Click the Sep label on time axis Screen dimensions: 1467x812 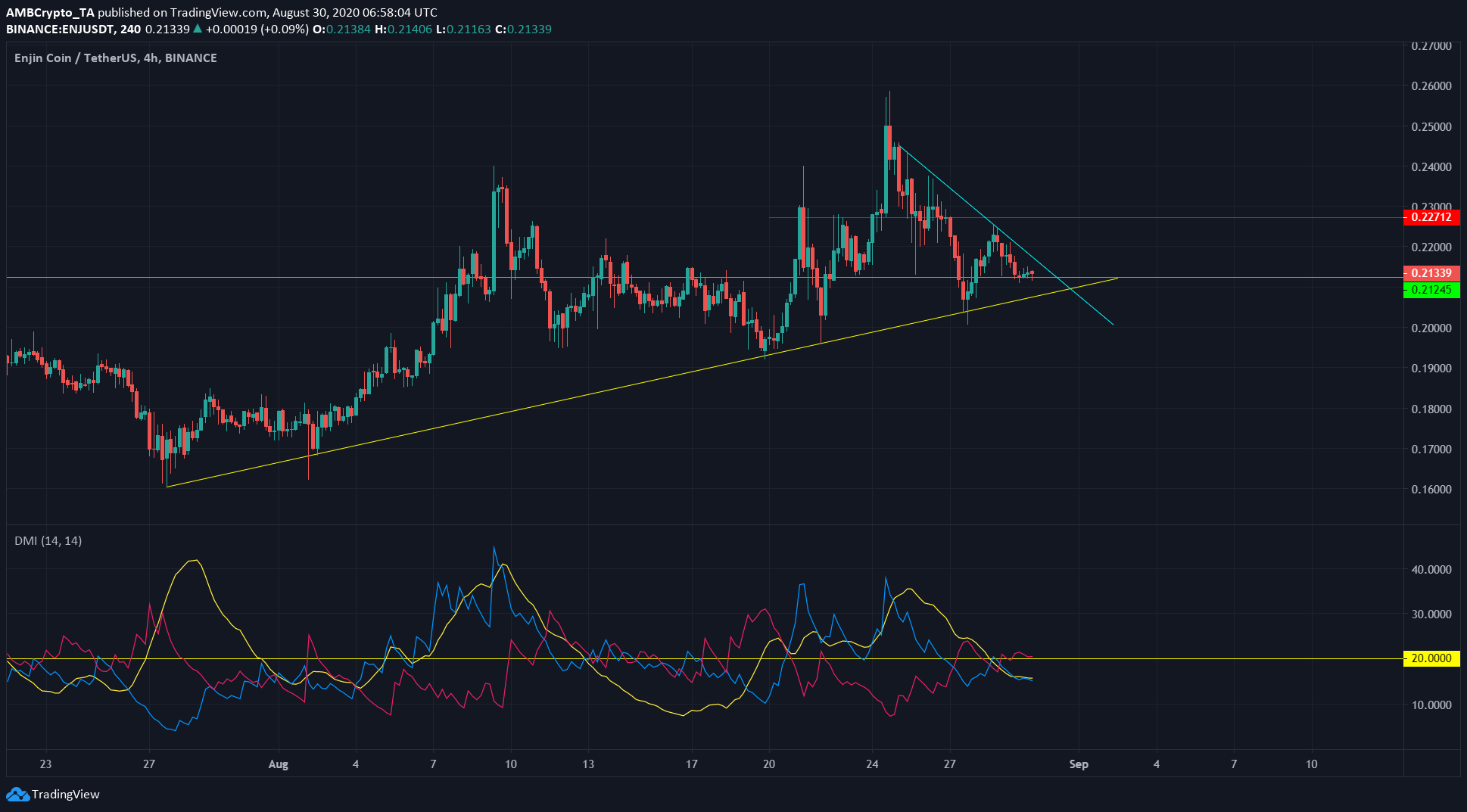point(1079,764)
